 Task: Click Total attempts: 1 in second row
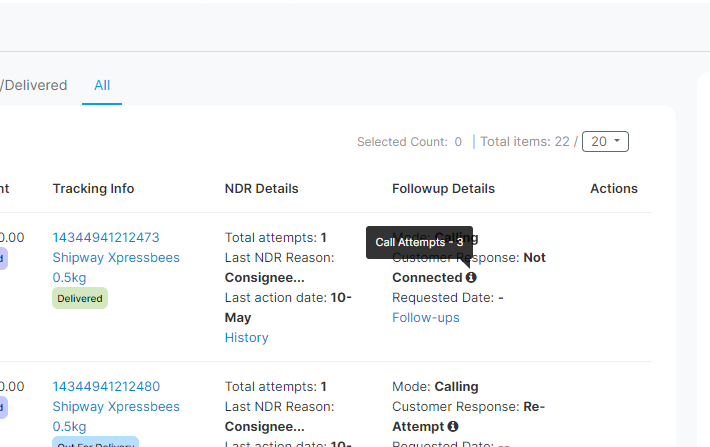[x=276, y=386]
